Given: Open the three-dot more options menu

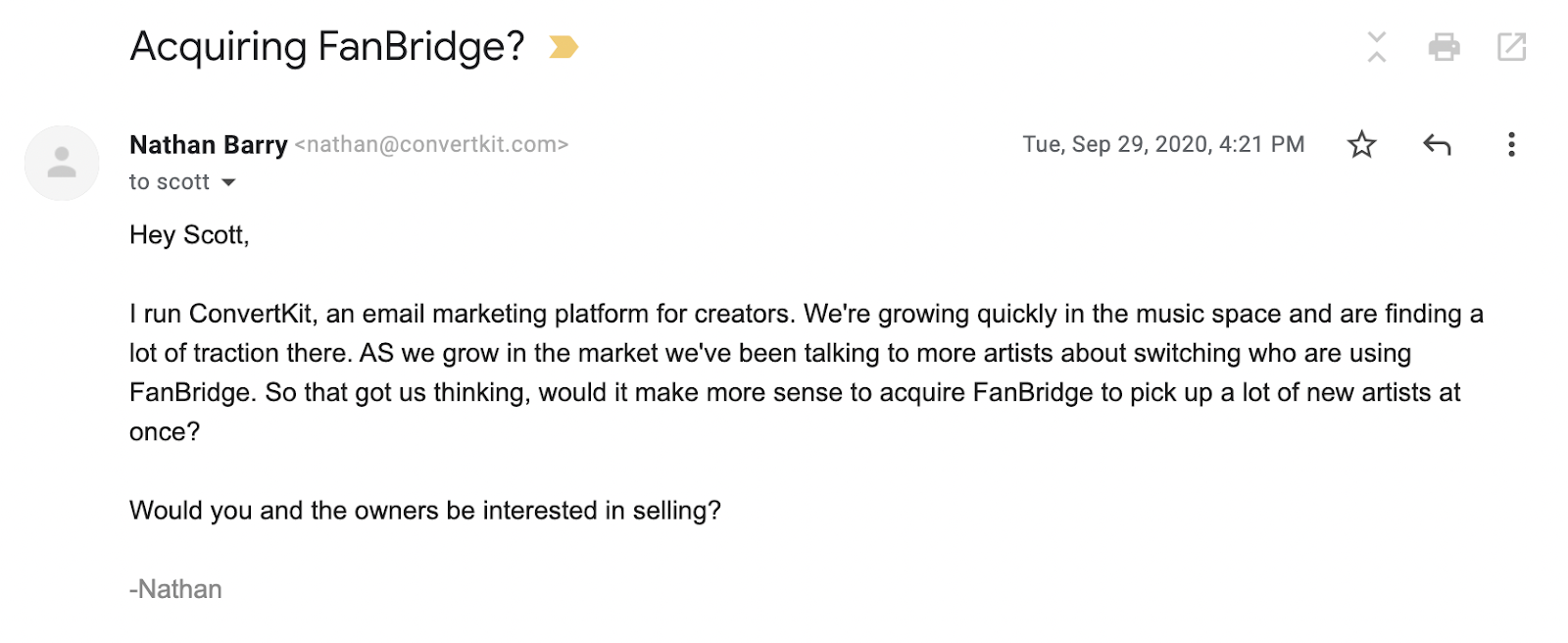Looking at the screenshot, I should click(x=1511, y=145).
